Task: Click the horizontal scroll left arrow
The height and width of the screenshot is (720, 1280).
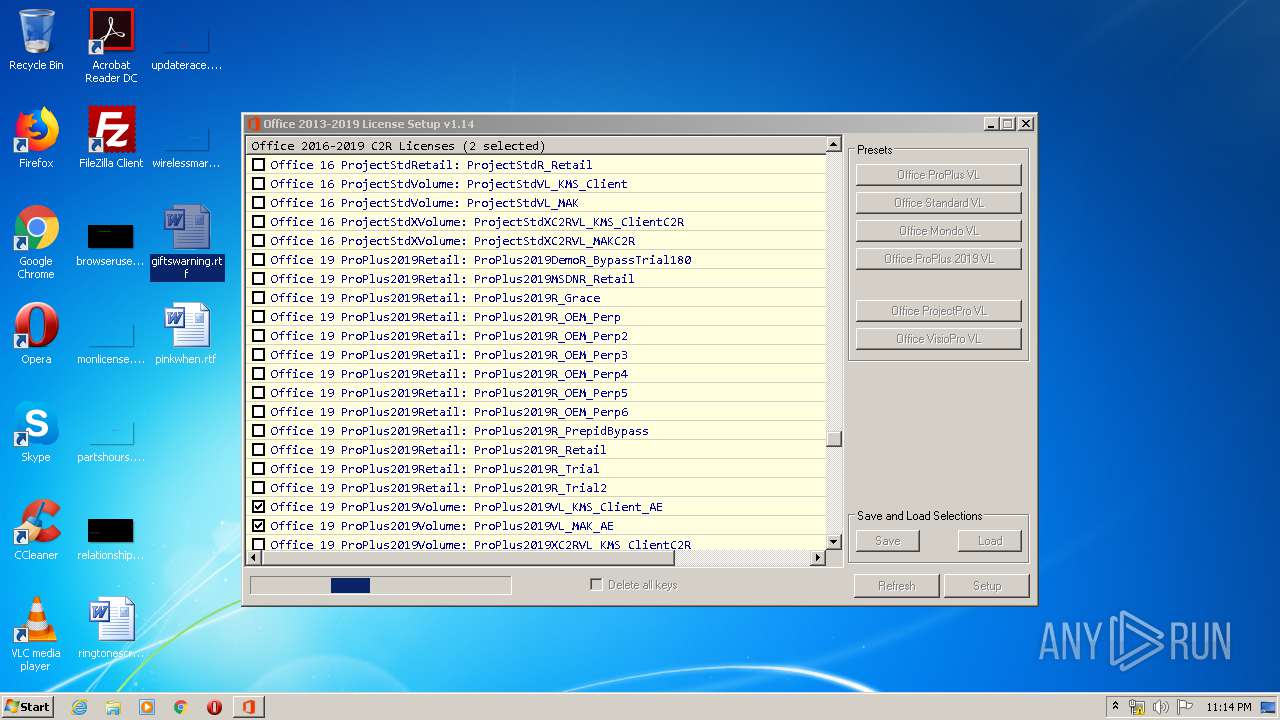Action: (254, 558)
